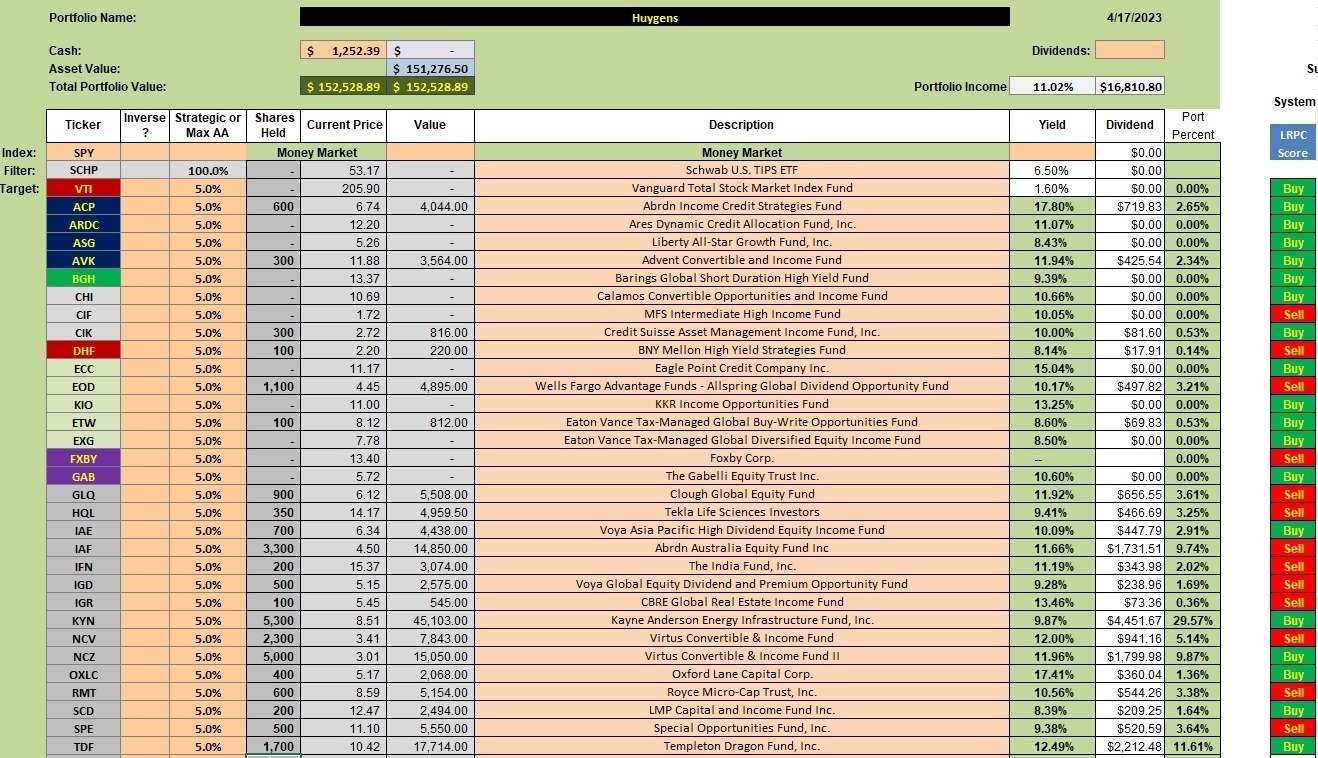Screen dimensions: 1318x758
Task: Select the cash amount $1,252.39 cell
Action: tap(343, 51)
